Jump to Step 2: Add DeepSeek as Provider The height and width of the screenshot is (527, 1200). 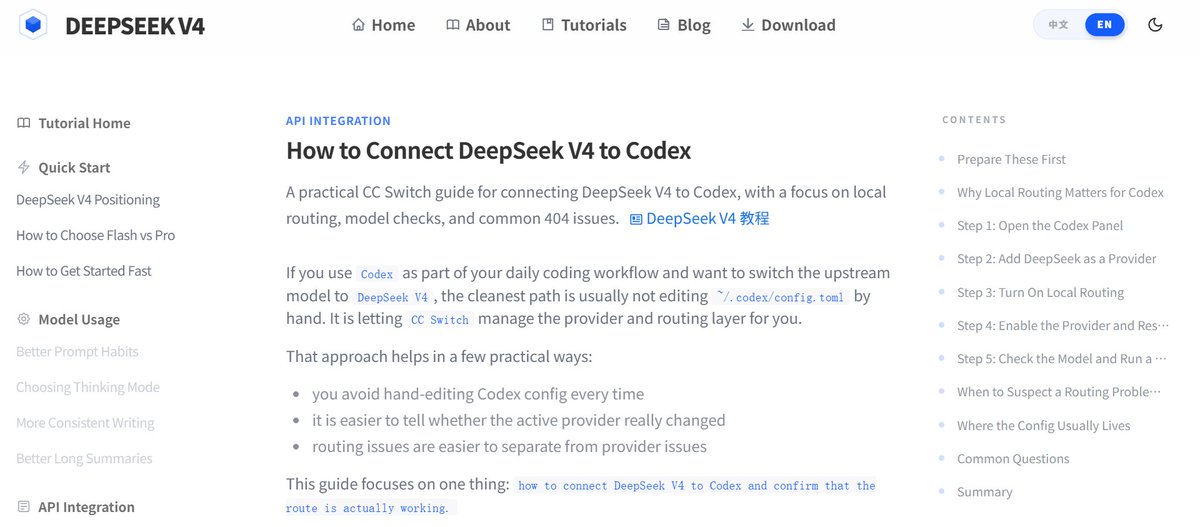point(1056,258)
